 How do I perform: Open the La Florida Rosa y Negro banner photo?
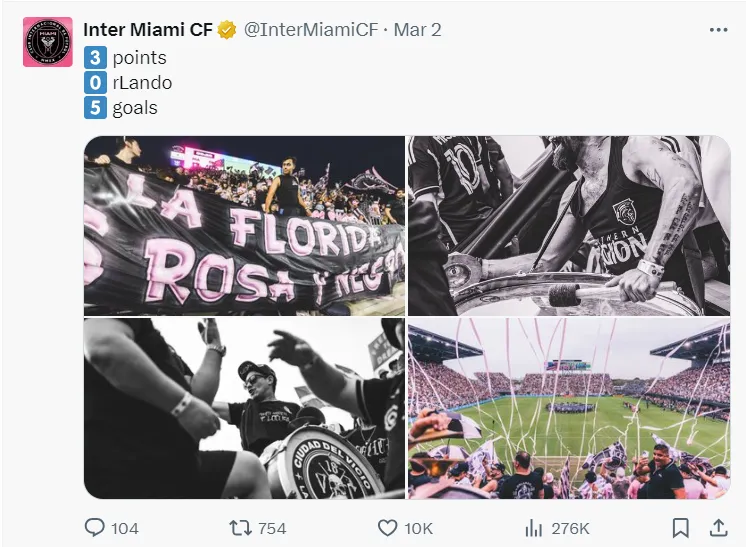pos(244,226)
